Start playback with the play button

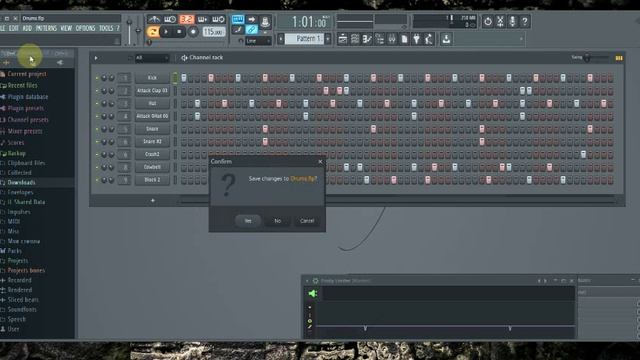[166, 32]
